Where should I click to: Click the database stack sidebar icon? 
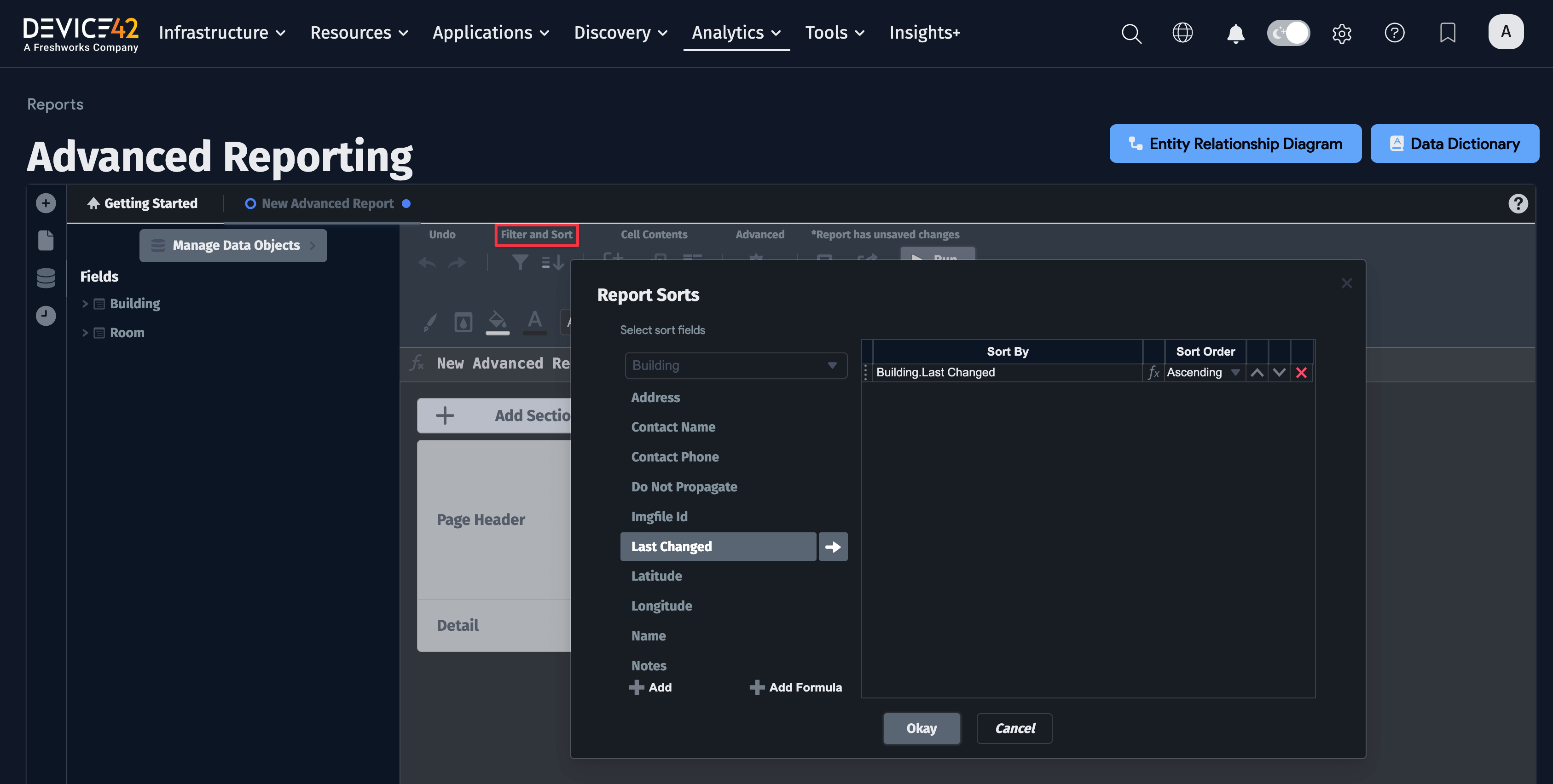pos(46,278)
